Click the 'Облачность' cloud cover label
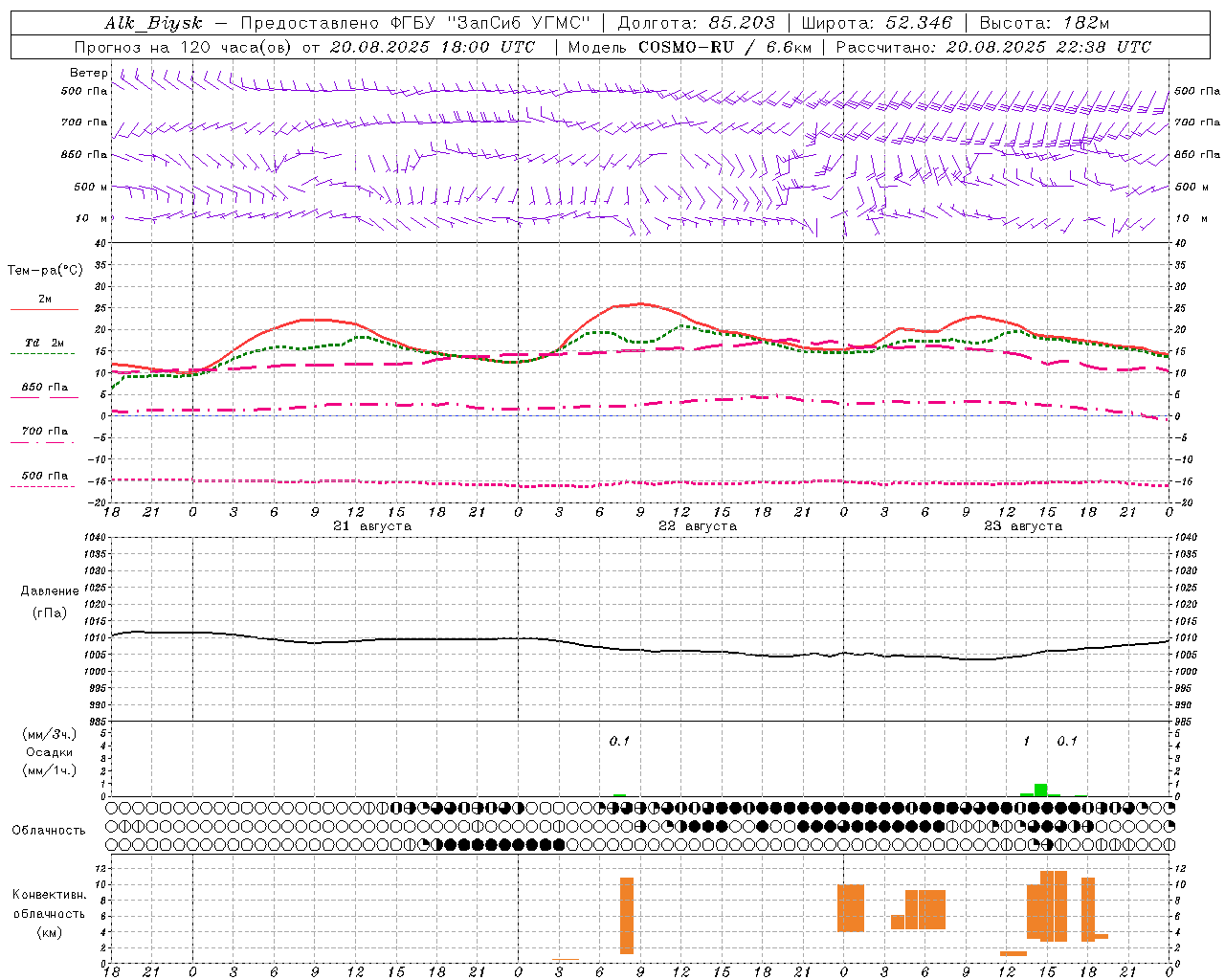 tap(49, 831)
